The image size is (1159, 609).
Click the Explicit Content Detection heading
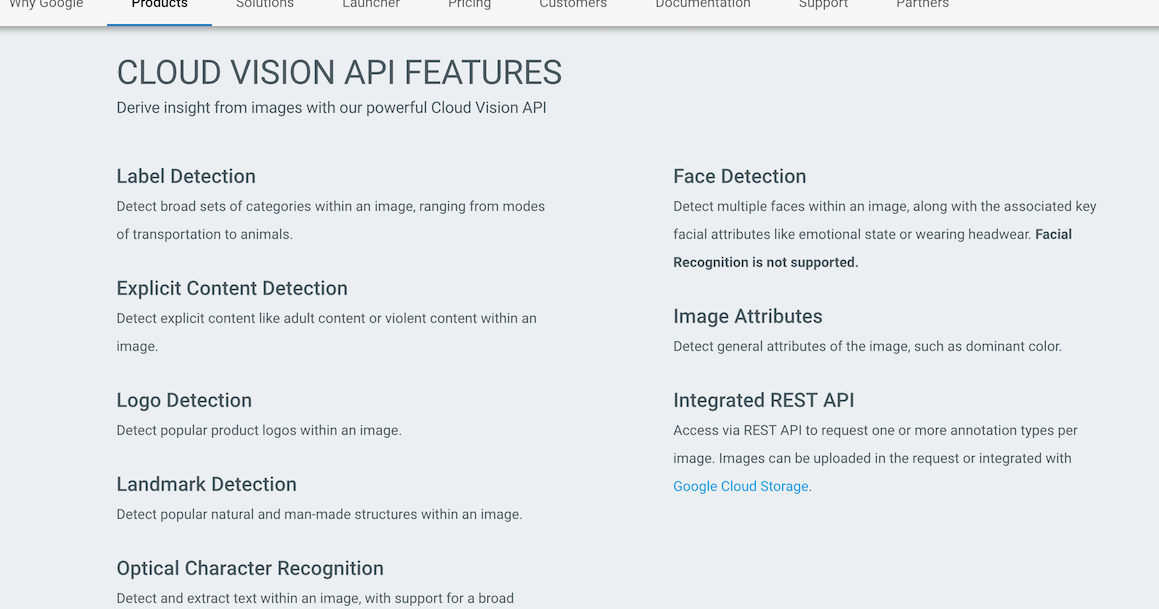pyautogui.click(x=231, y=288)
